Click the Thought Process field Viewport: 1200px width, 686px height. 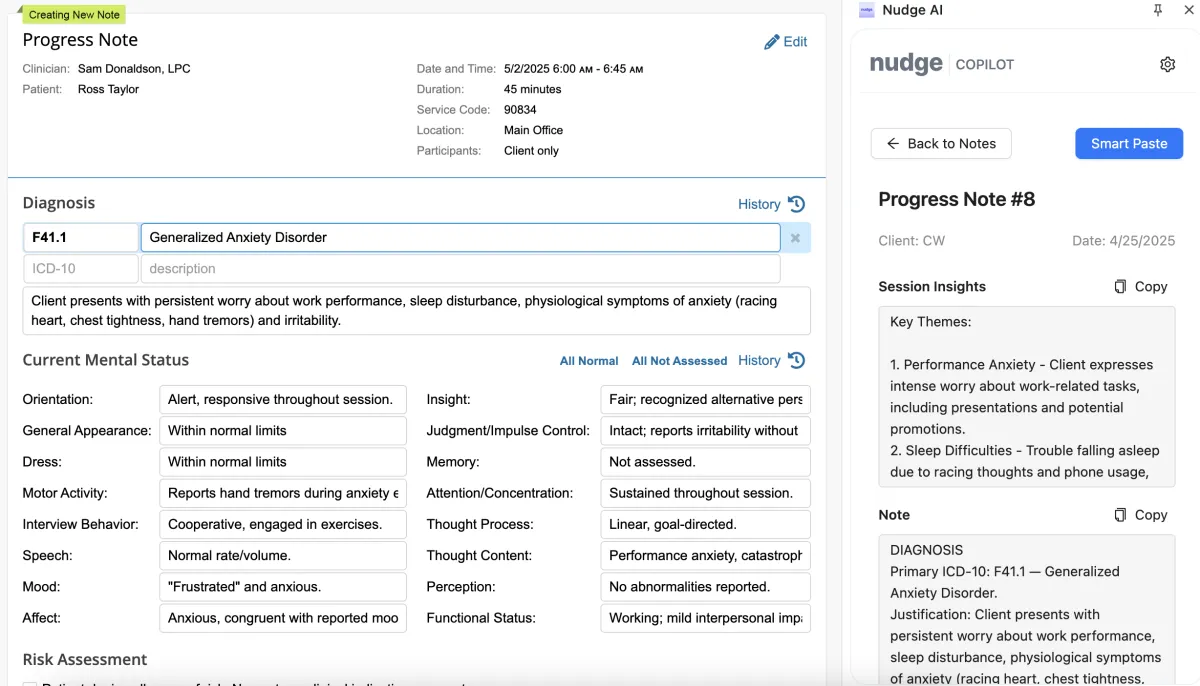[x=706, y=524]
